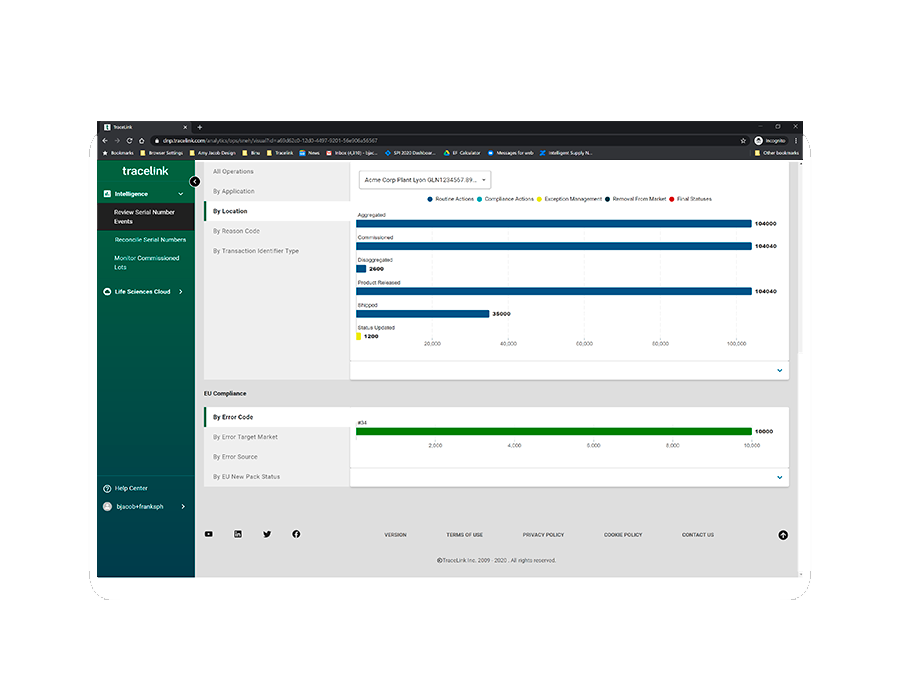The image size is (900, 700).
Task: Open the News bookmark
Action: [309, 153]
